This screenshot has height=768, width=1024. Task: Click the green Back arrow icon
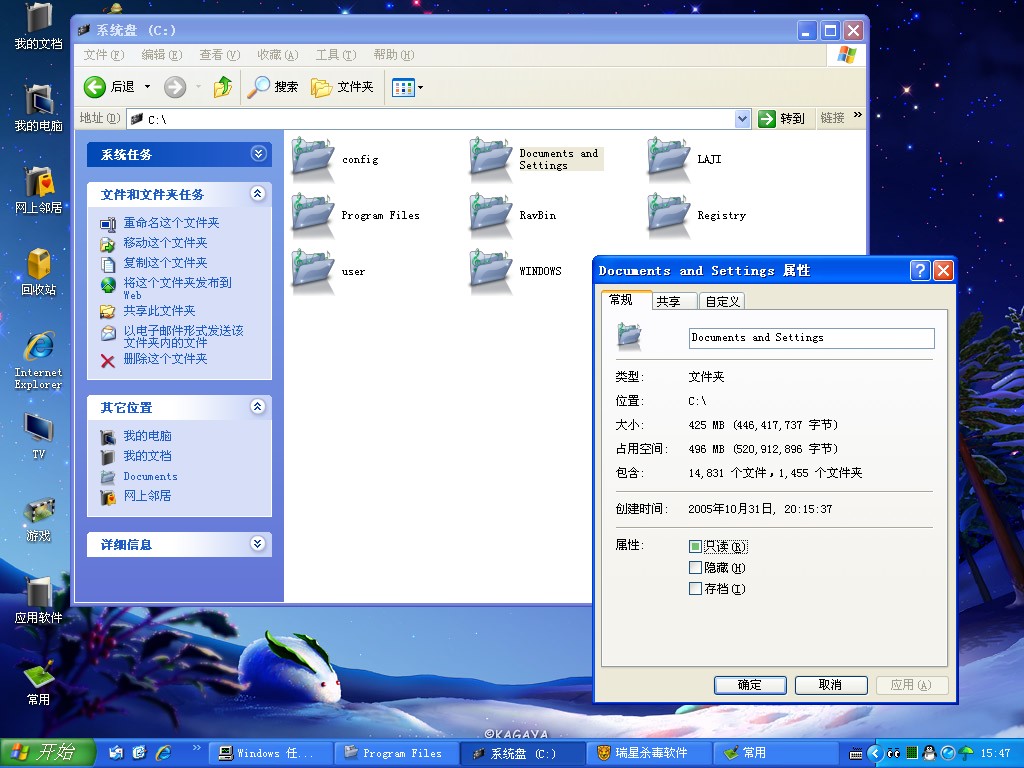pos(95,87)
